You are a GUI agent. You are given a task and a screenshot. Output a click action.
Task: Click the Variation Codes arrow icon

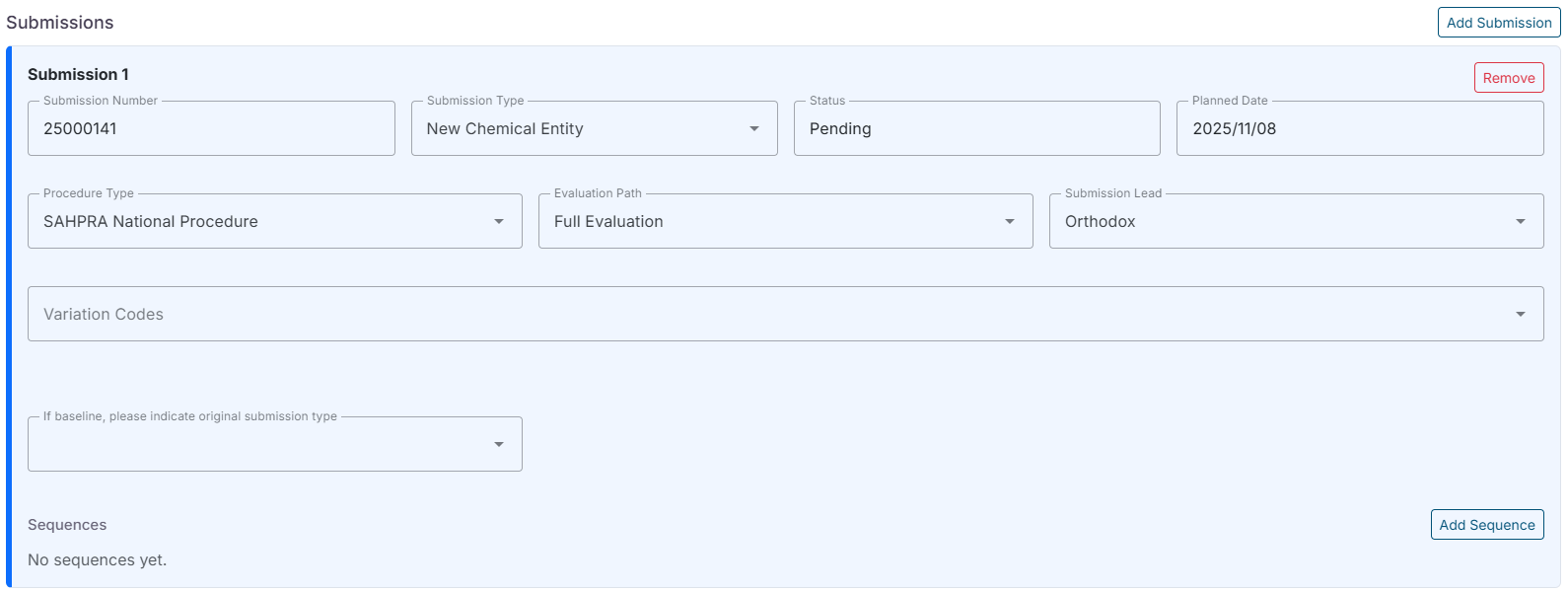tap(1521, 315)
